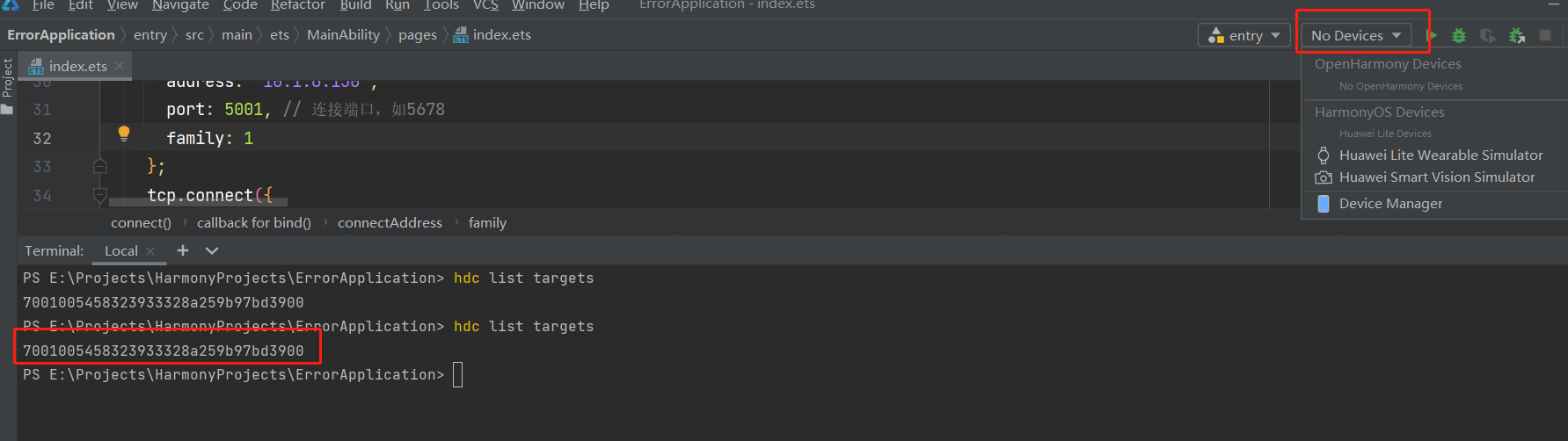The width and height of the screenshot is (1568, 441).
Task: Close the Local terminal tab
Action: click(x=150, y=251)
